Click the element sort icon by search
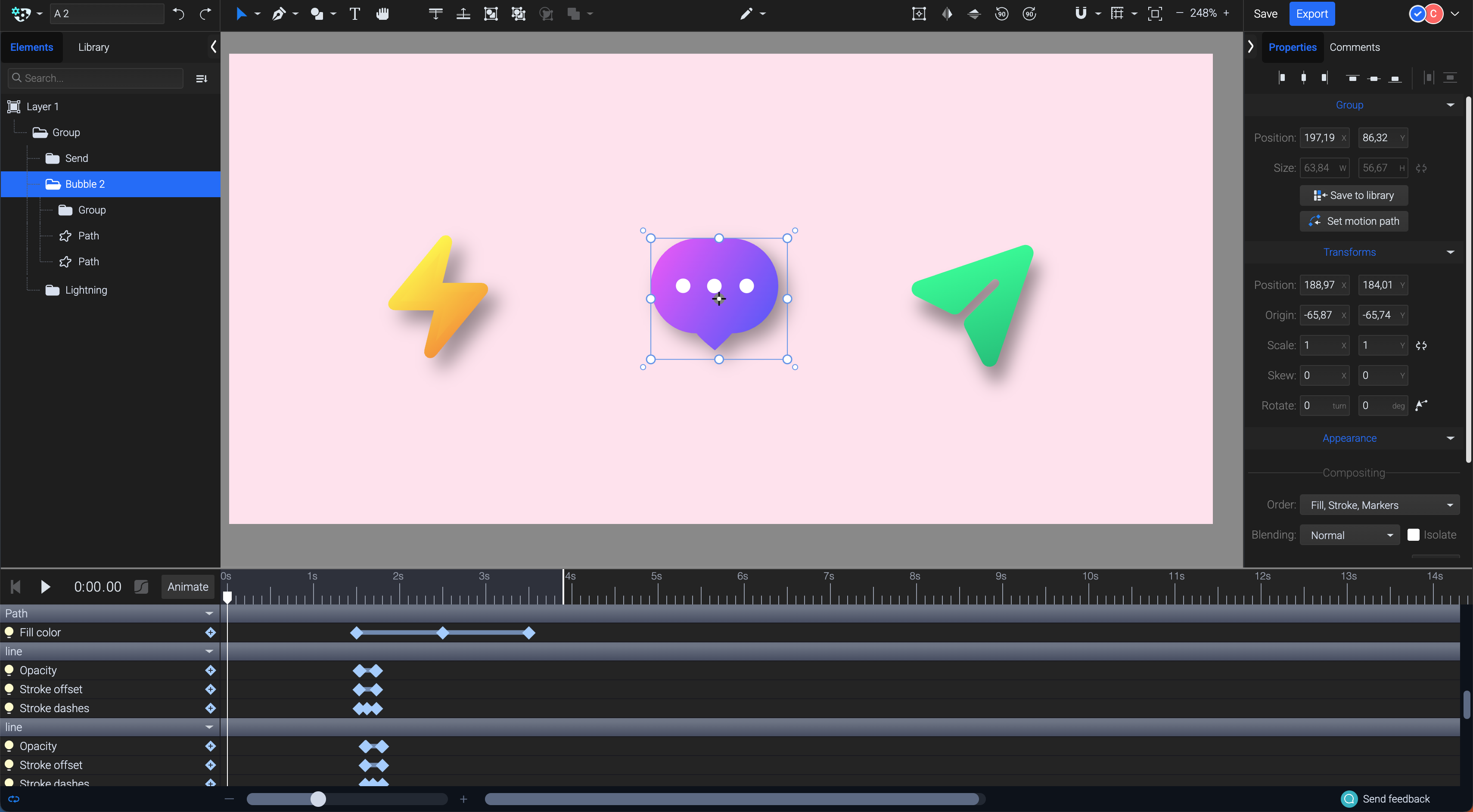 click(201, 78)
